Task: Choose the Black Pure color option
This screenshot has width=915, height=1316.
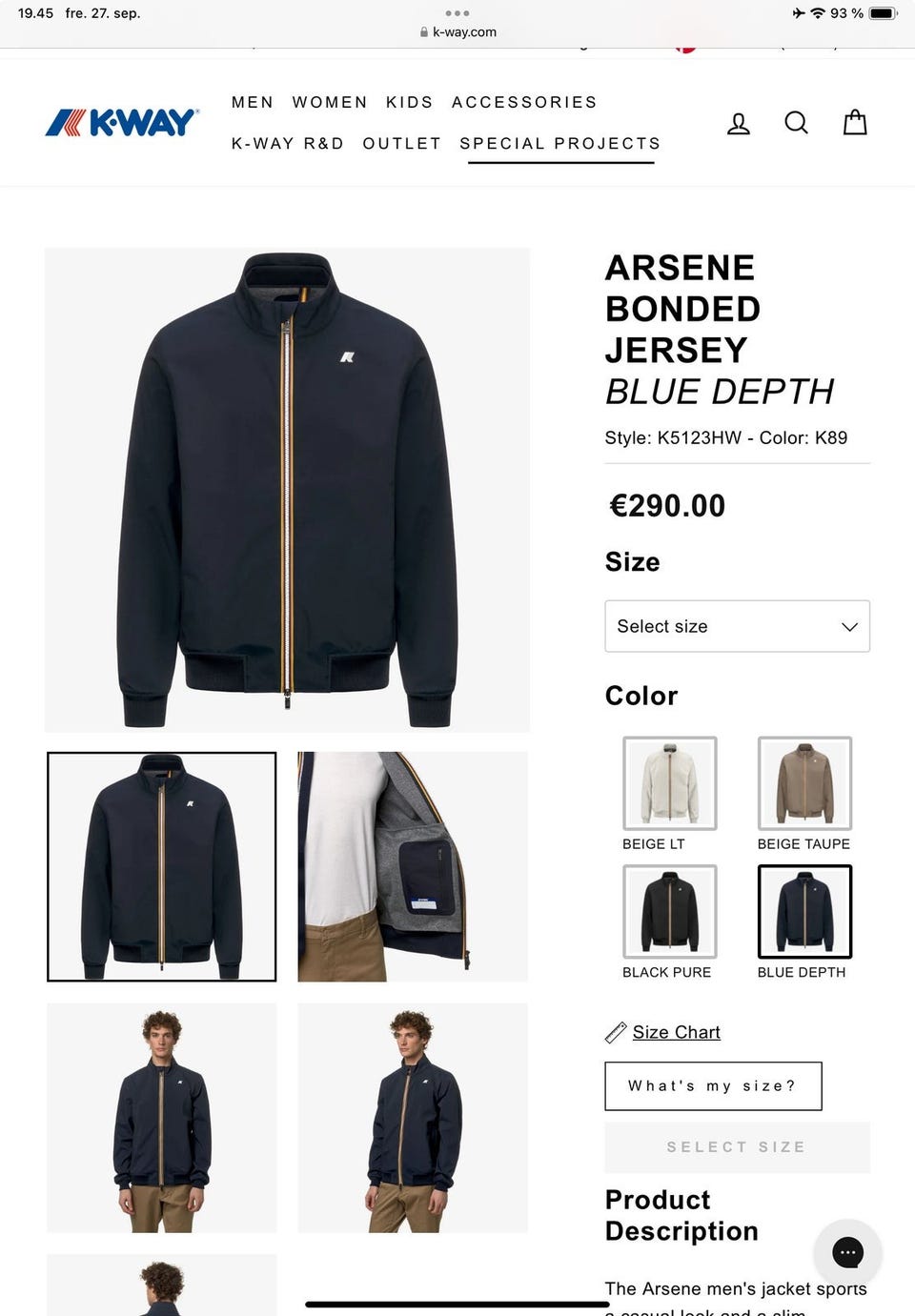Action: click(x=670, y=912)
